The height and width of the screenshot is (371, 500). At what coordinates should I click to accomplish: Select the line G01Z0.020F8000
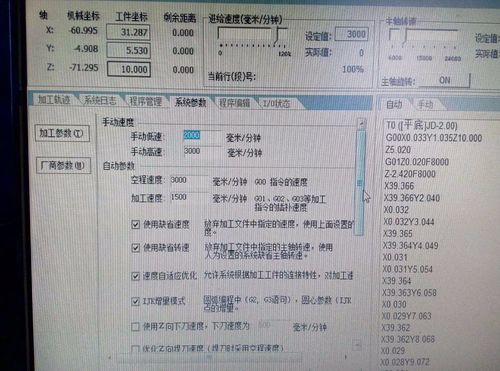(x=417, y=162)
